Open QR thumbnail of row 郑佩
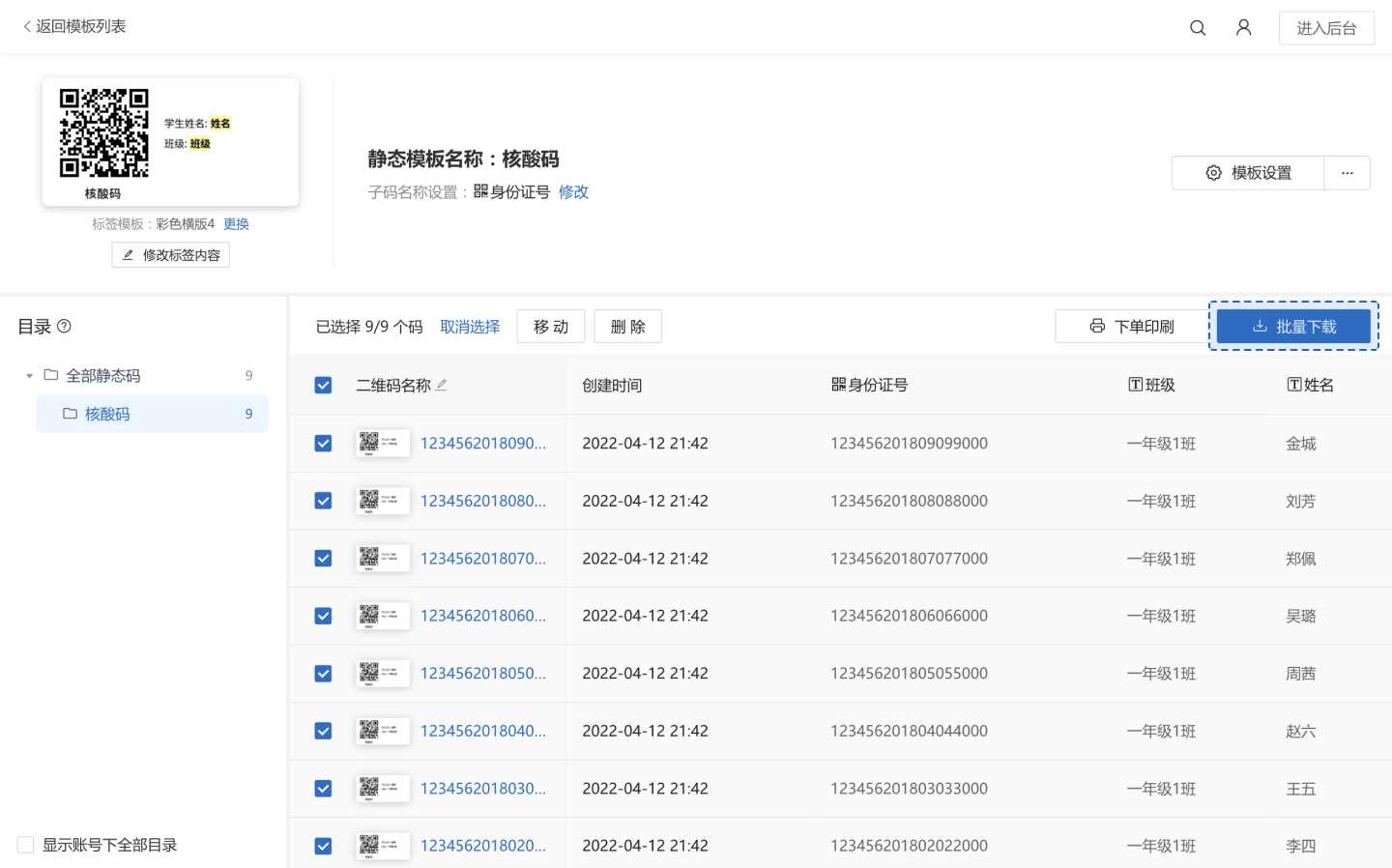 383,559
